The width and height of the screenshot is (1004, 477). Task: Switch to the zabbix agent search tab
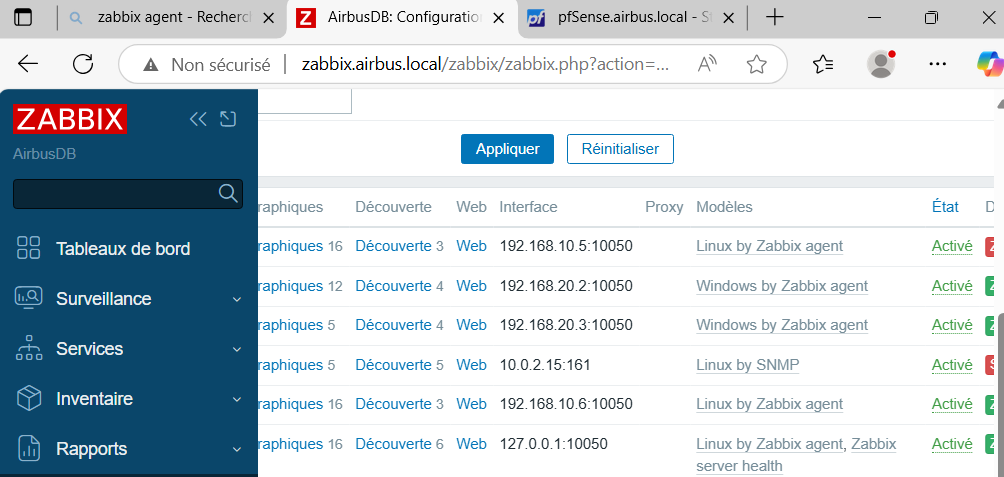point(170,18)
